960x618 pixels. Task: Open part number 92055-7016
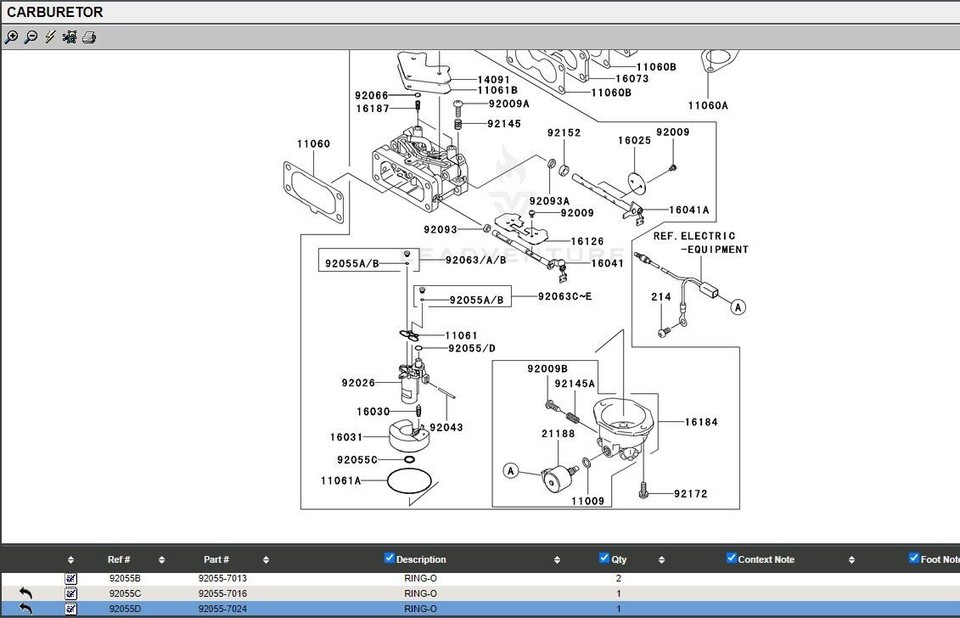222,594
